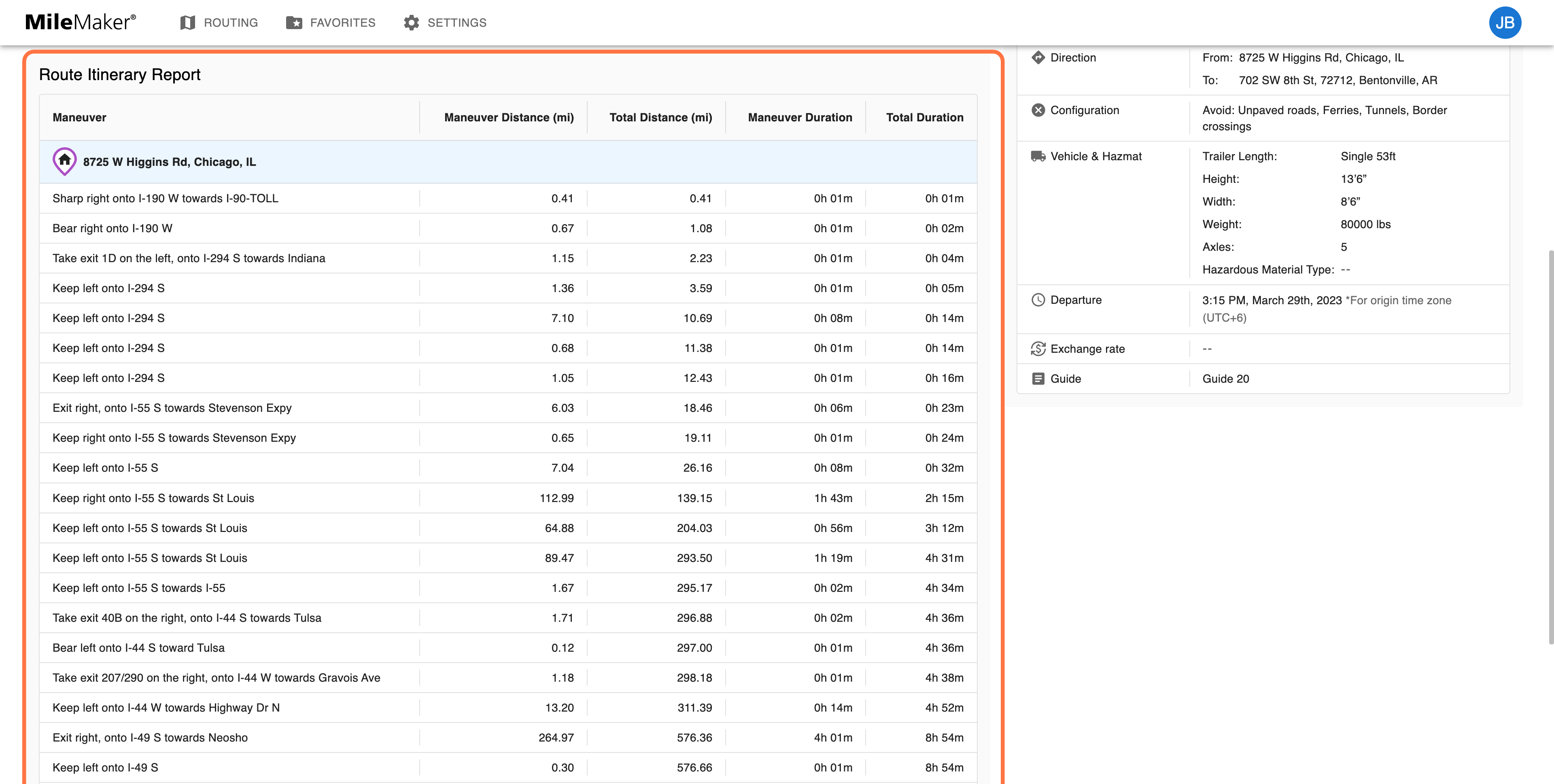1554x784 pixels.
Task: Select row Exit right, onto I-55 S
Action: (x=508, y=408)
